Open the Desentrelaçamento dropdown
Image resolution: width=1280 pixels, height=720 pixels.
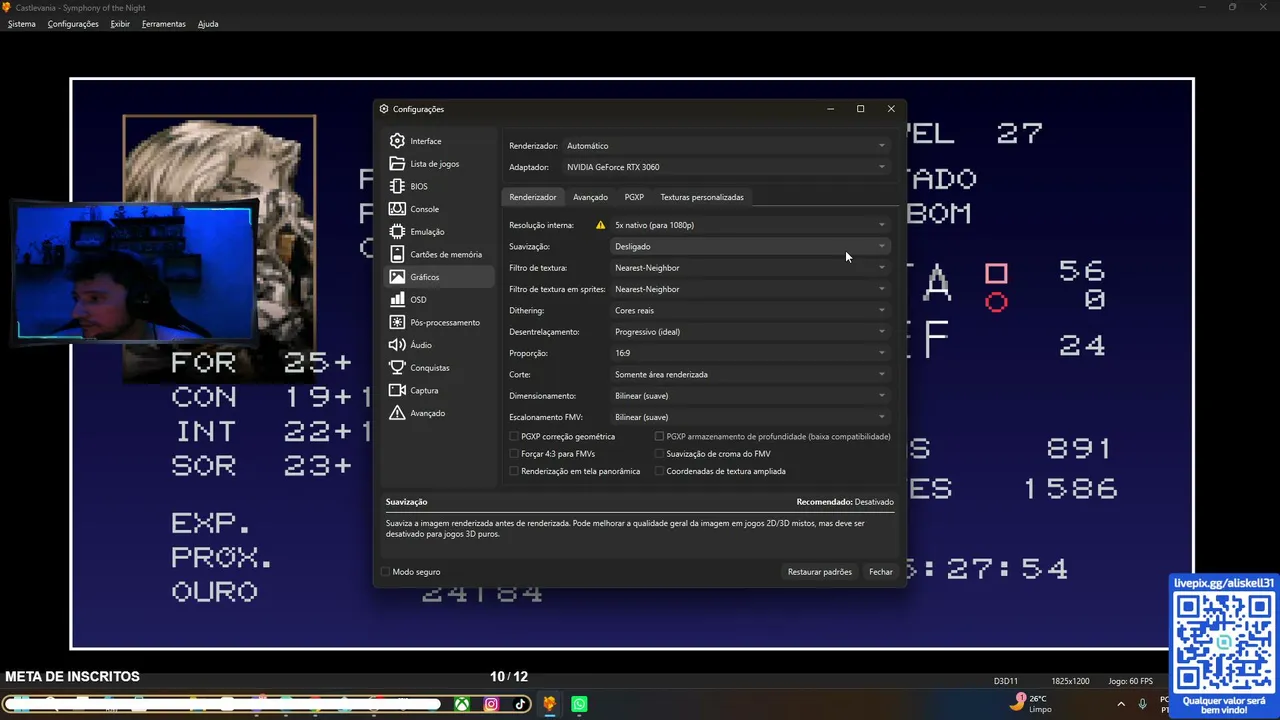750,332
